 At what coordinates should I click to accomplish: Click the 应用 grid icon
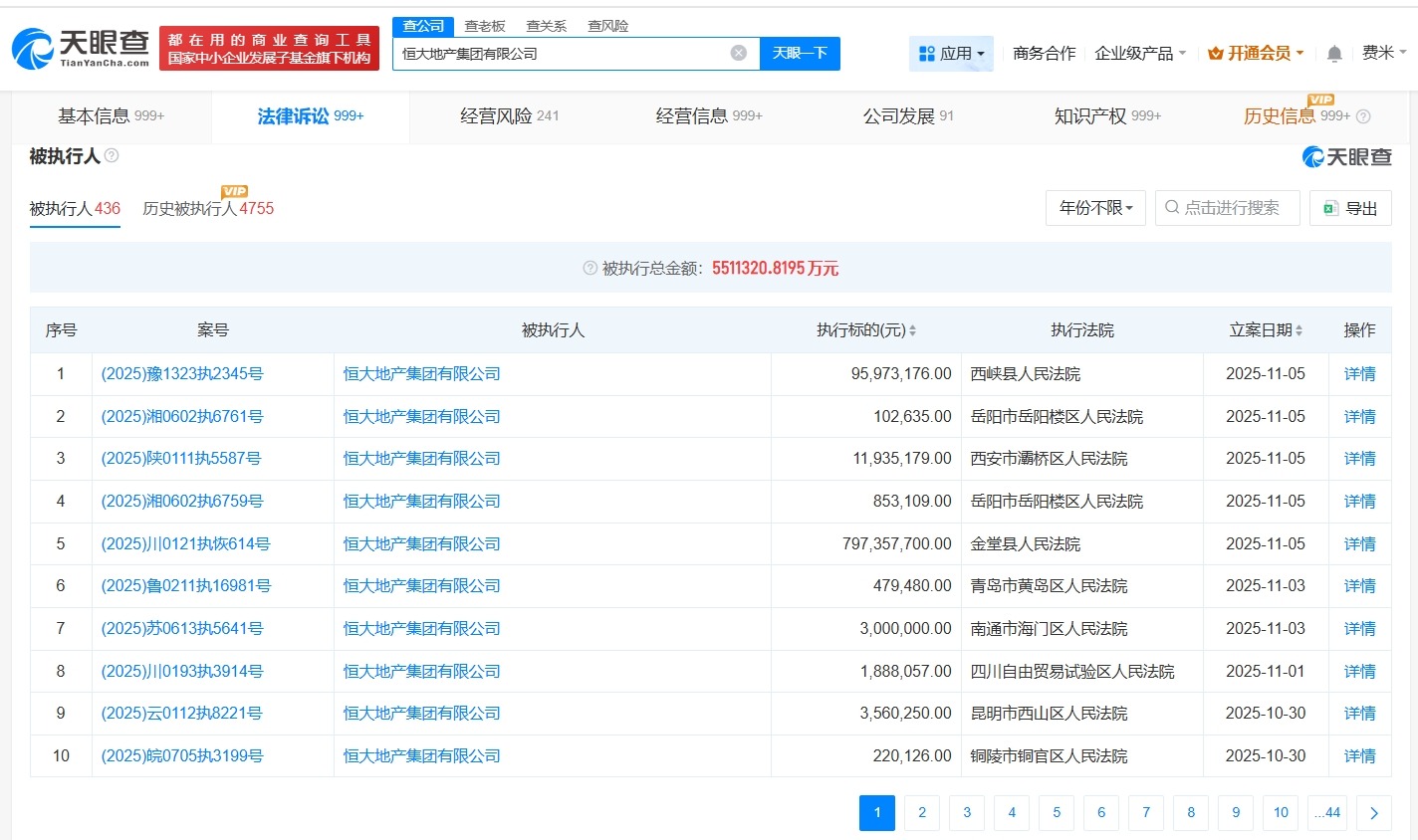(x=927, y=53)
